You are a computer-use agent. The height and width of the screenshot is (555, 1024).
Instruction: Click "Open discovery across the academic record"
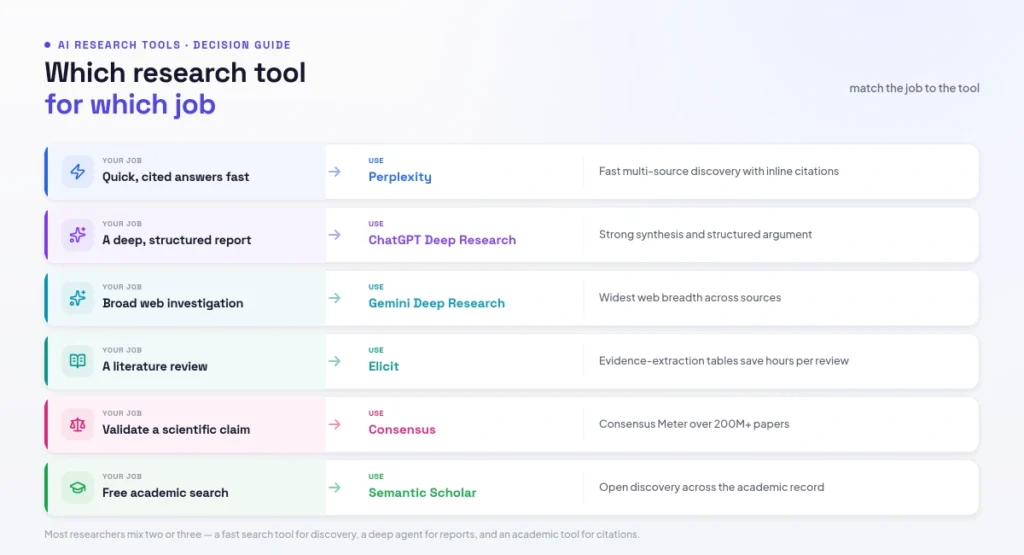(711, 487)
